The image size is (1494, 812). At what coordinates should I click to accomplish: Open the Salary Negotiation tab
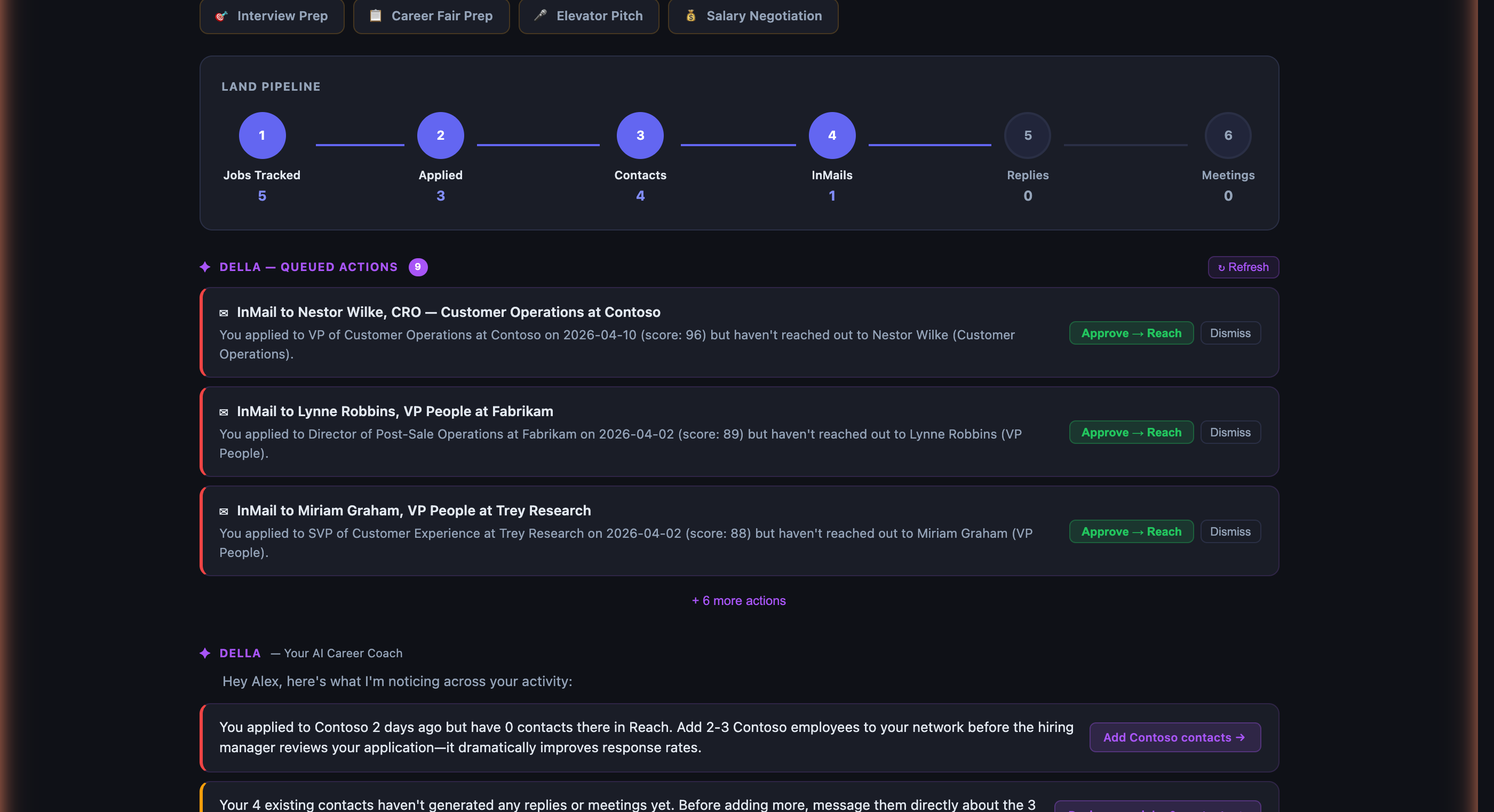753,15
